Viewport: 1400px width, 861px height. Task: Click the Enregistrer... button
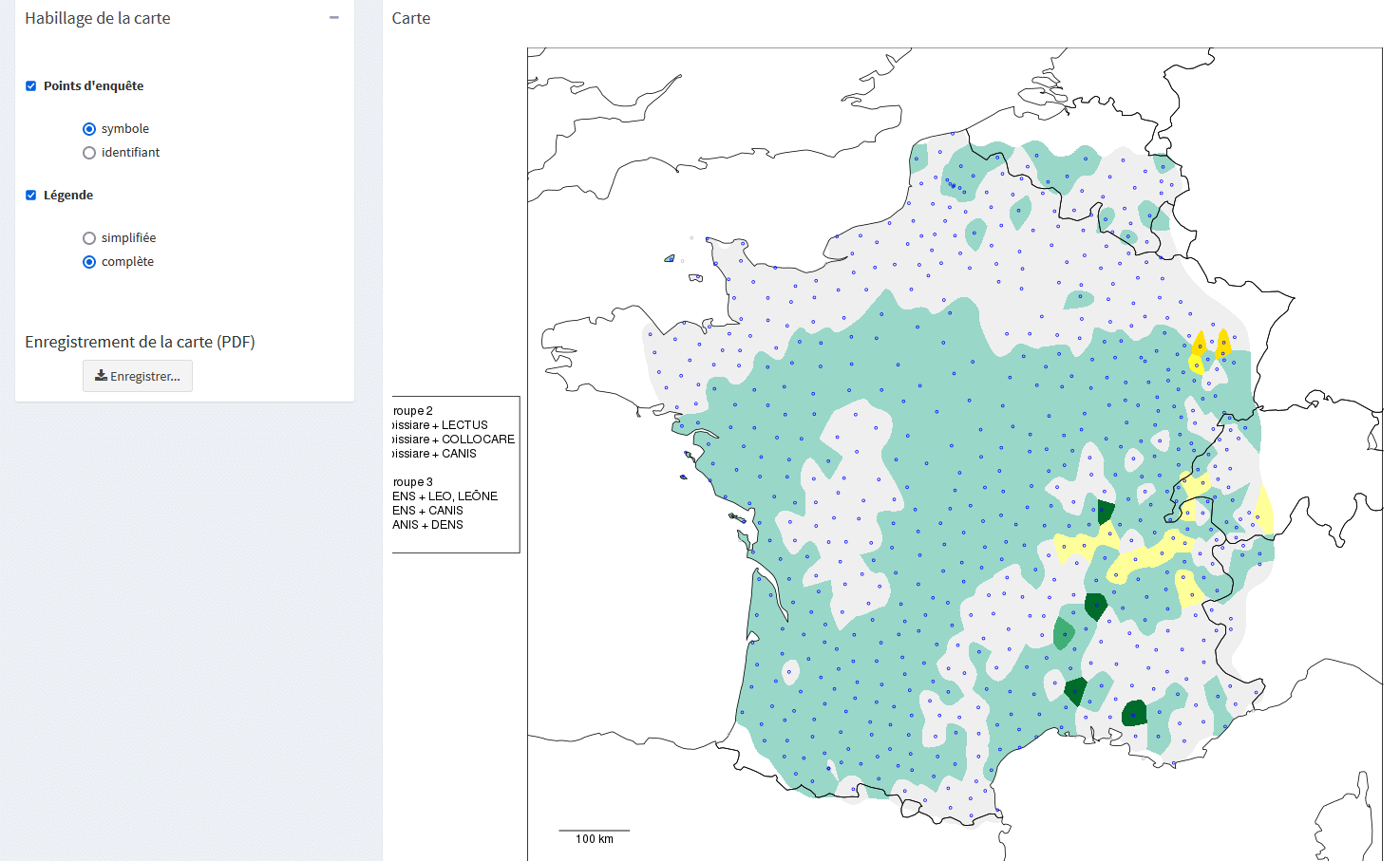[138, 376]
